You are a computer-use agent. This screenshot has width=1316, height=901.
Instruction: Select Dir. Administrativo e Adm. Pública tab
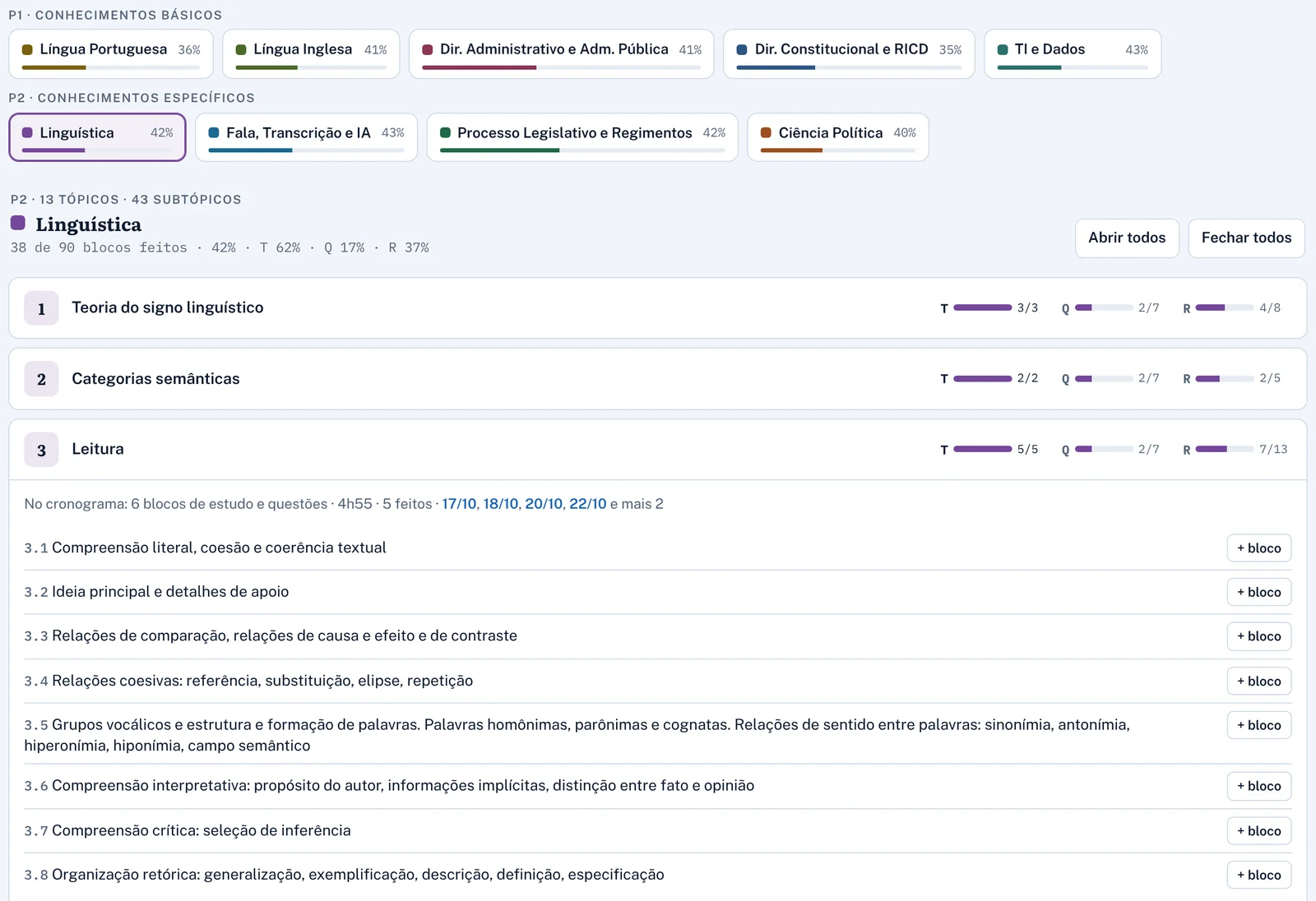click(x=562, y=54)
